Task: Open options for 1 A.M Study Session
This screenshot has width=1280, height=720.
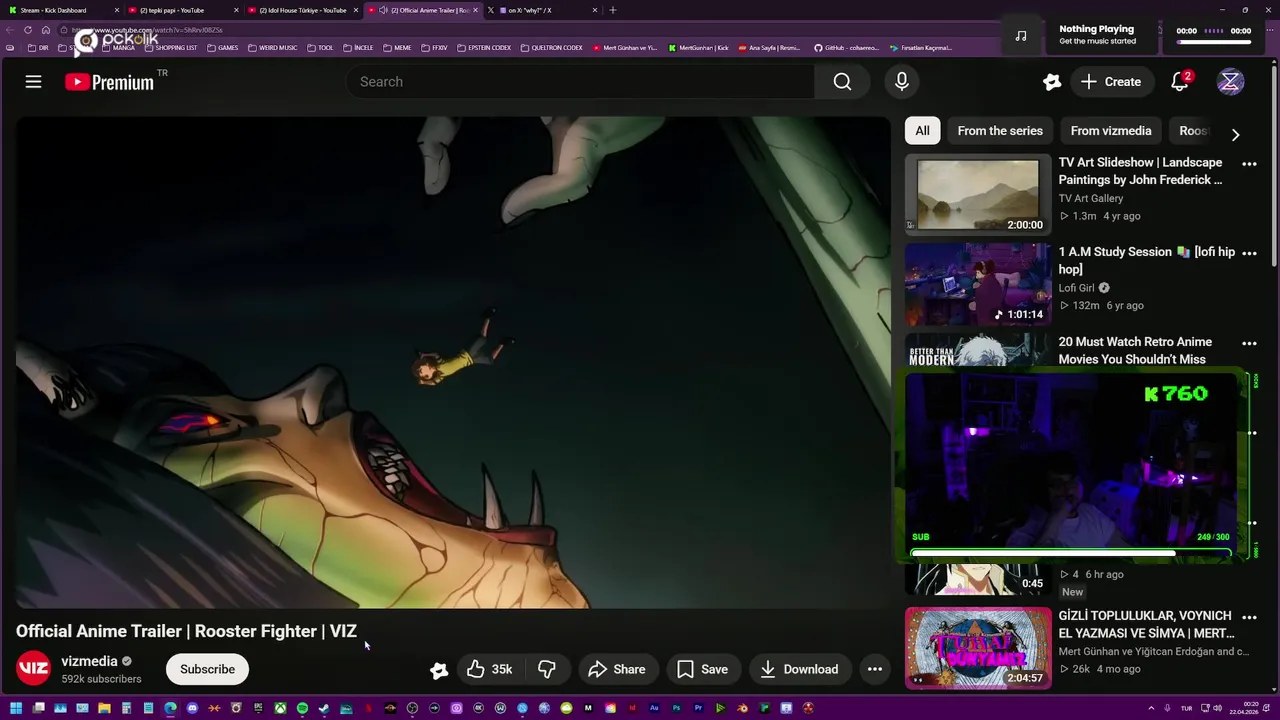Action: [1249, 253]
